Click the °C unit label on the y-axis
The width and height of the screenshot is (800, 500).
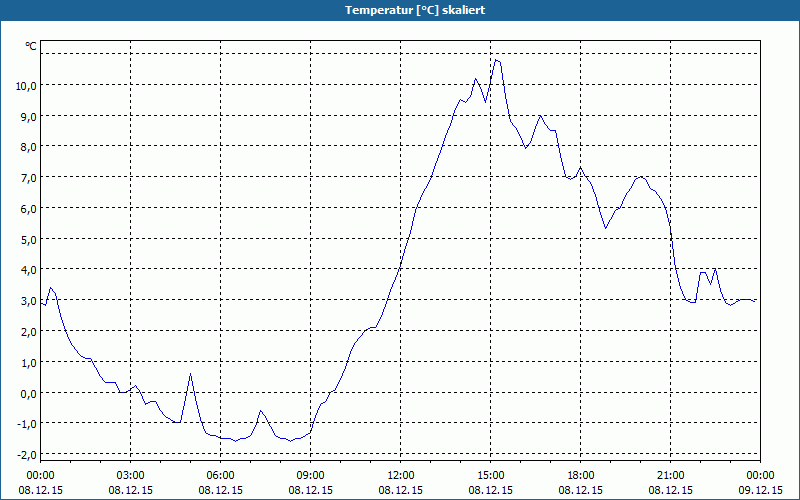click(x=31, y=46)
